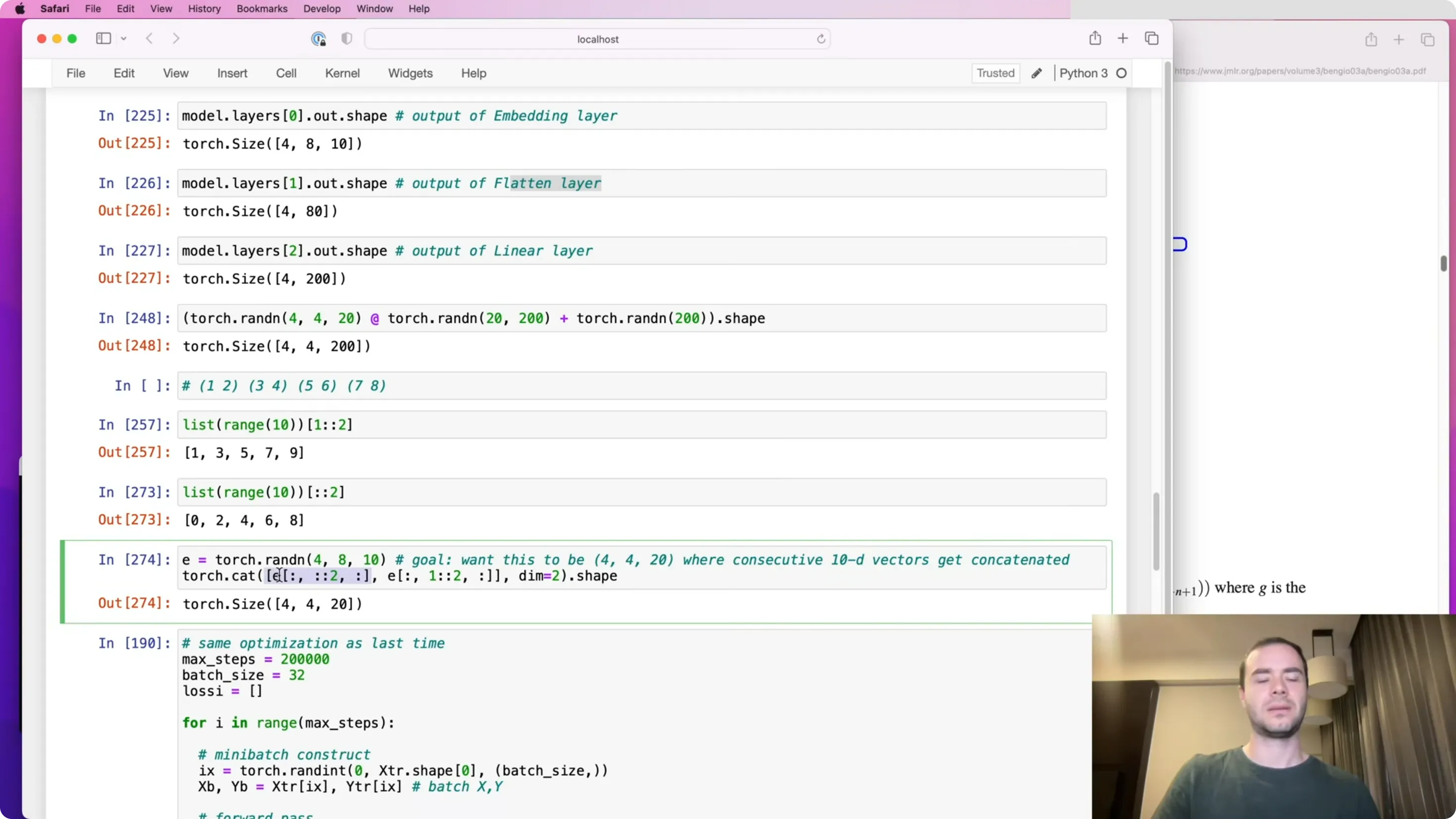Go forward with the forward arrow
This screenshot has height=819, width=1456.
[176, 39]
